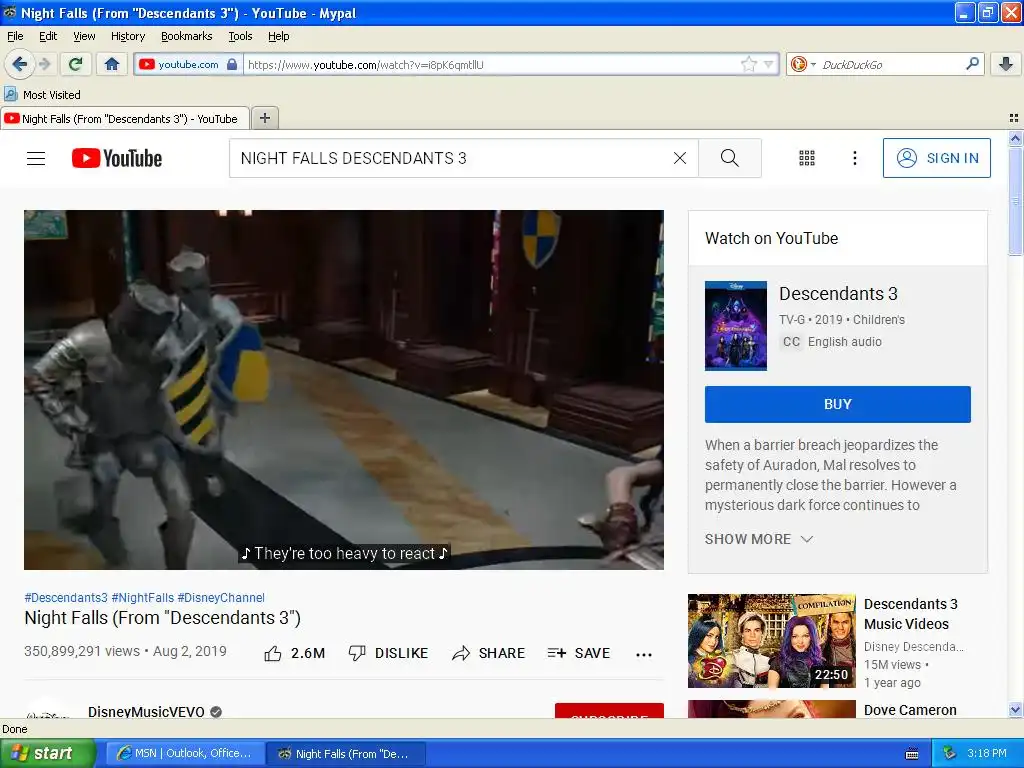
Task: Open the Edit menu
Action: point(48,37)
